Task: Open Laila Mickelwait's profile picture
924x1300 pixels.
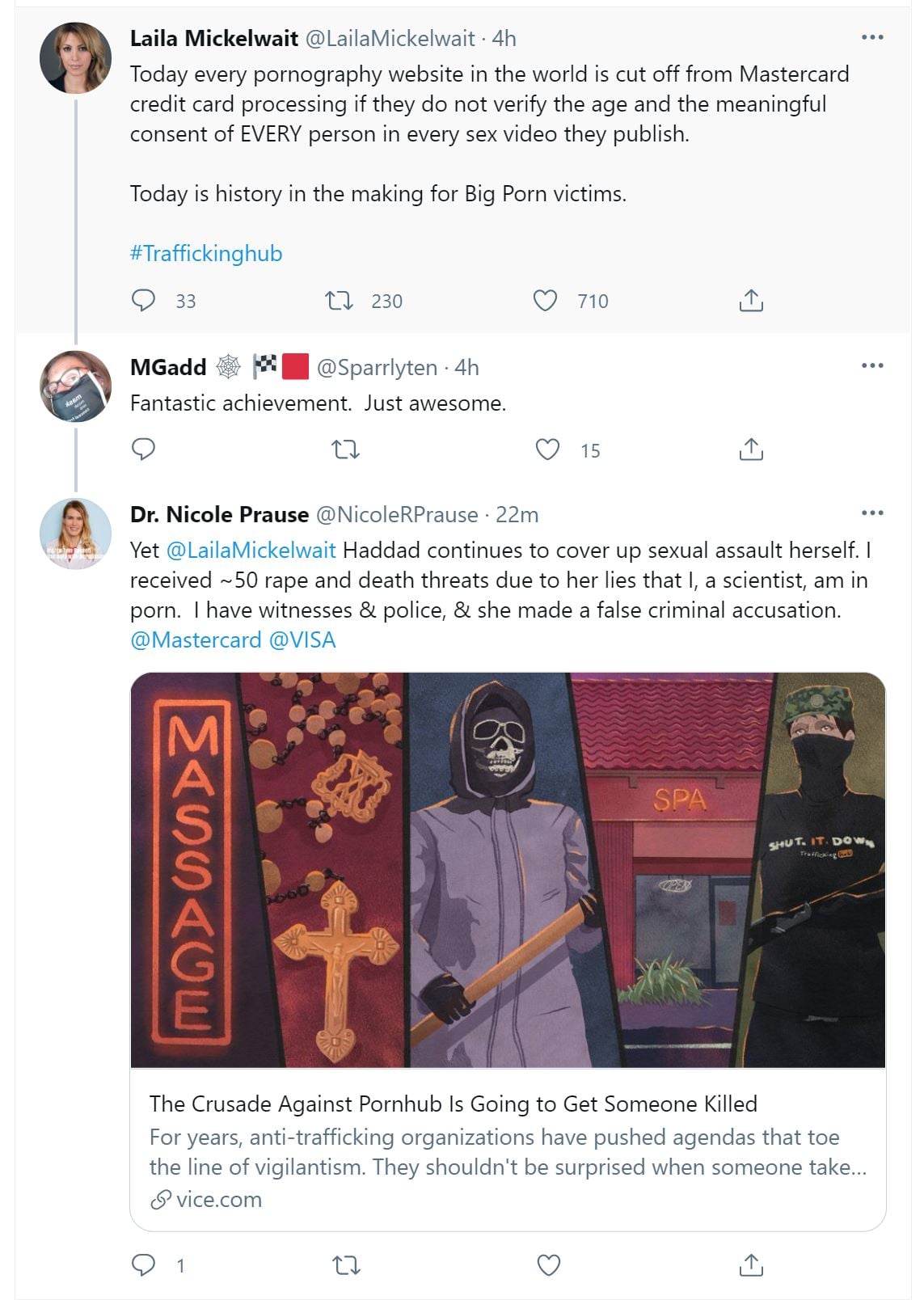Action: tap(76, 58)
